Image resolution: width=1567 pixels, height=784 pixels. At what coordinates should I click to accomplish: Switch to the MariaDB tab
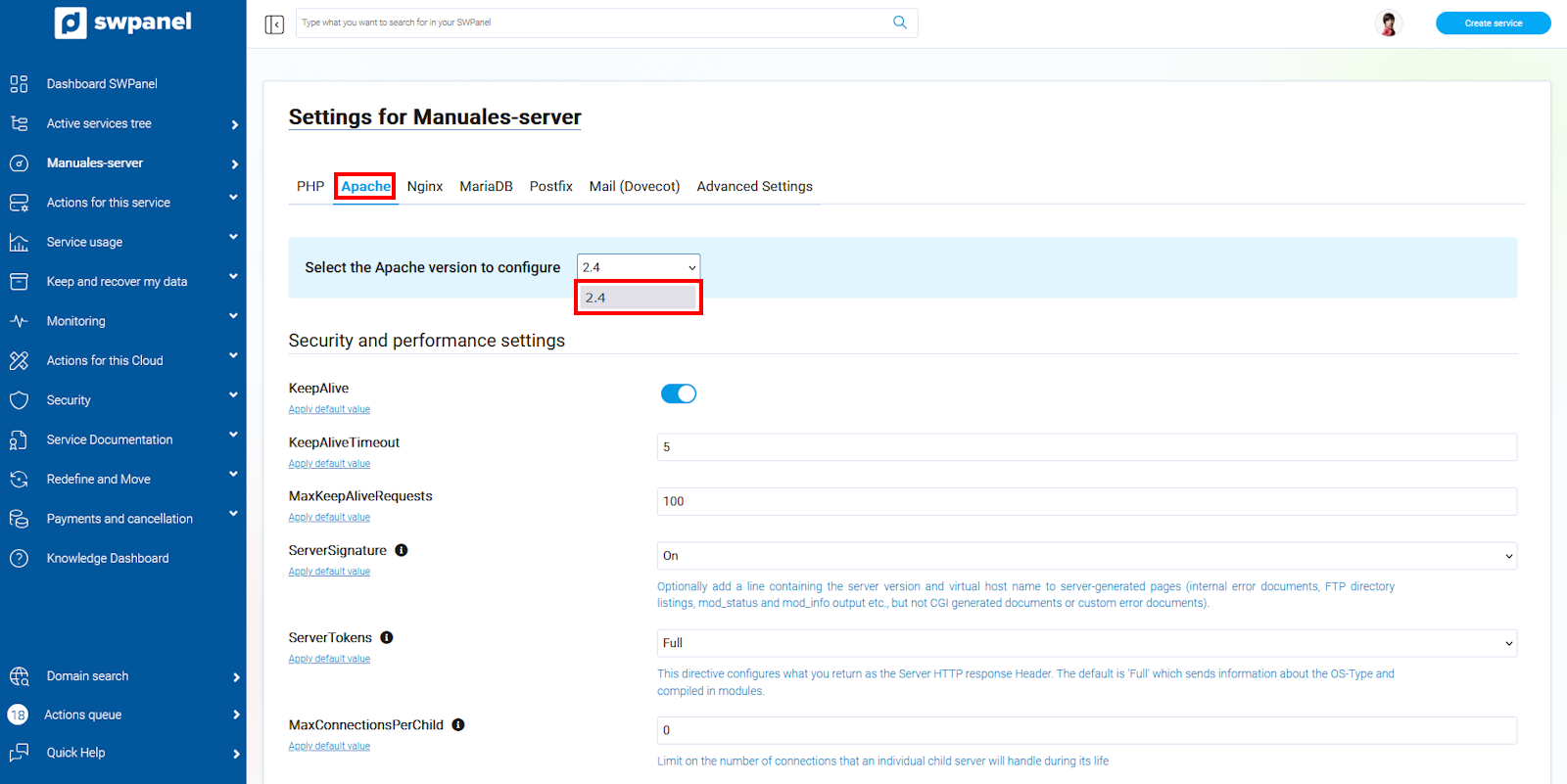tap(486, 186)
